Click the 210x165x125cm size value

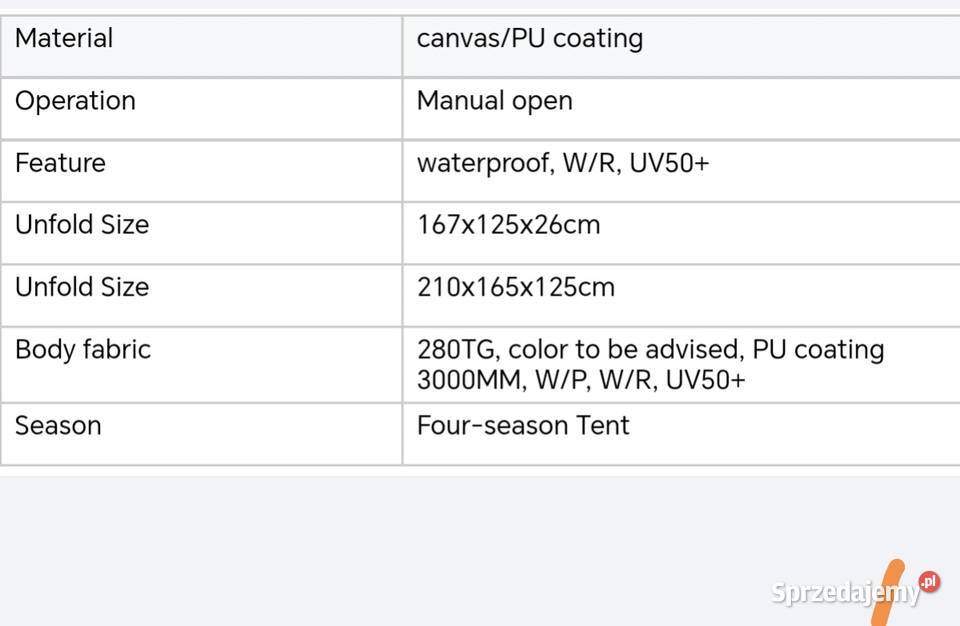(515, 288)
